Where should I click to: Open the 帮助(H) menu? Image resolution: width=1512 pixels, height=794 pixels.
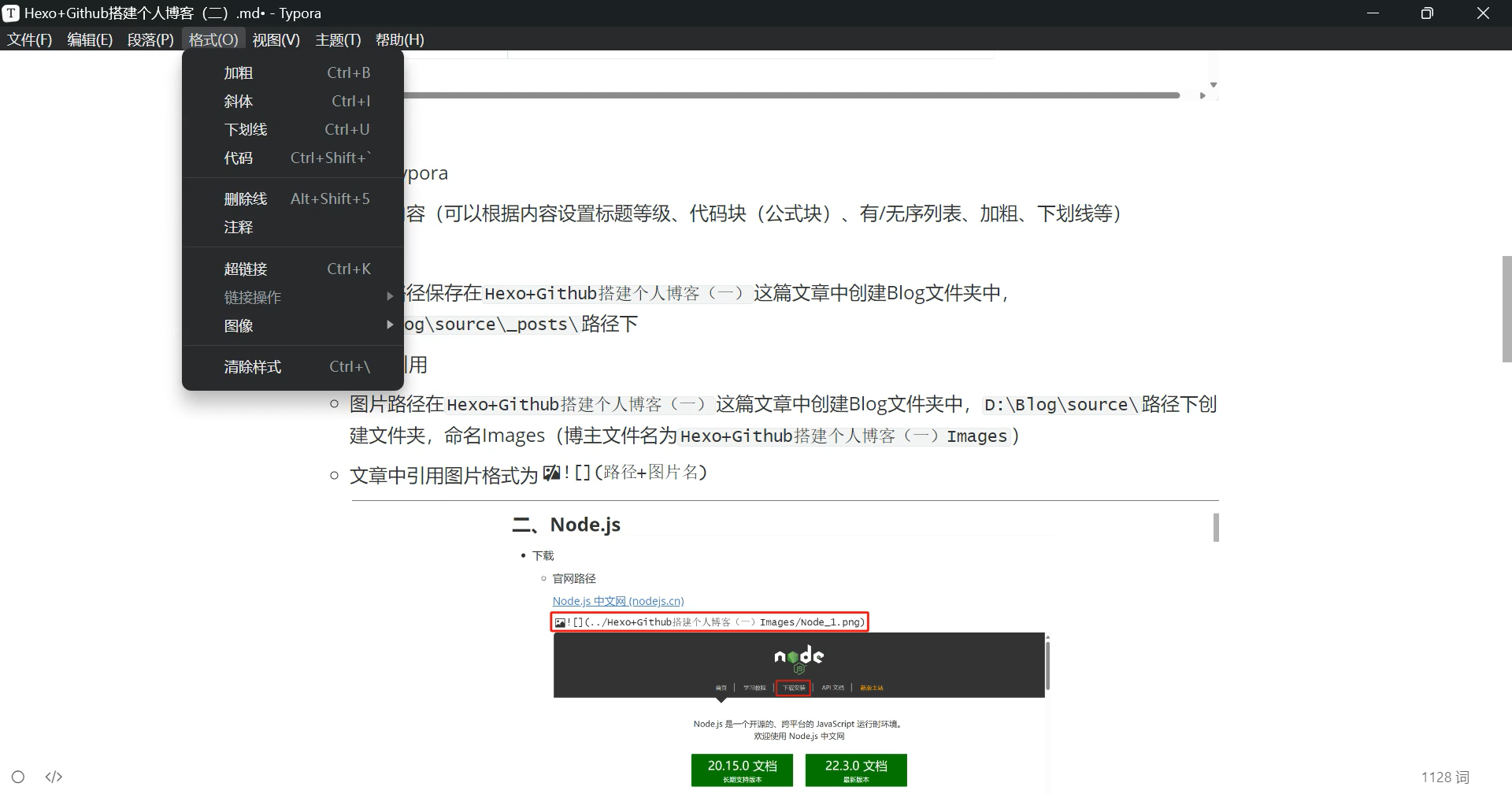point(400,39)
